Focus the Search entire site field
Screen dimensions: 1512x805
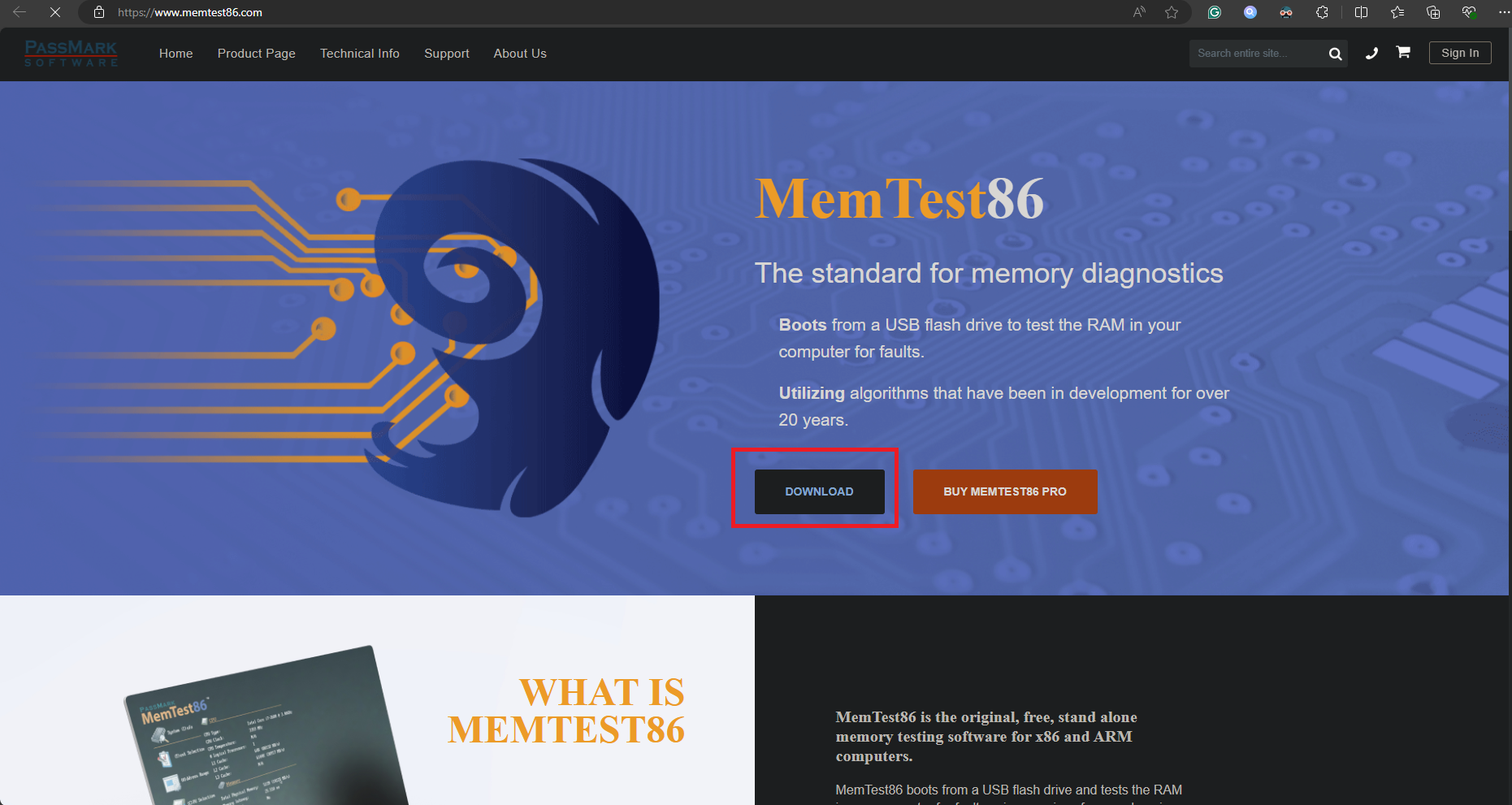pyautogui.click(x=1256, y=54)
